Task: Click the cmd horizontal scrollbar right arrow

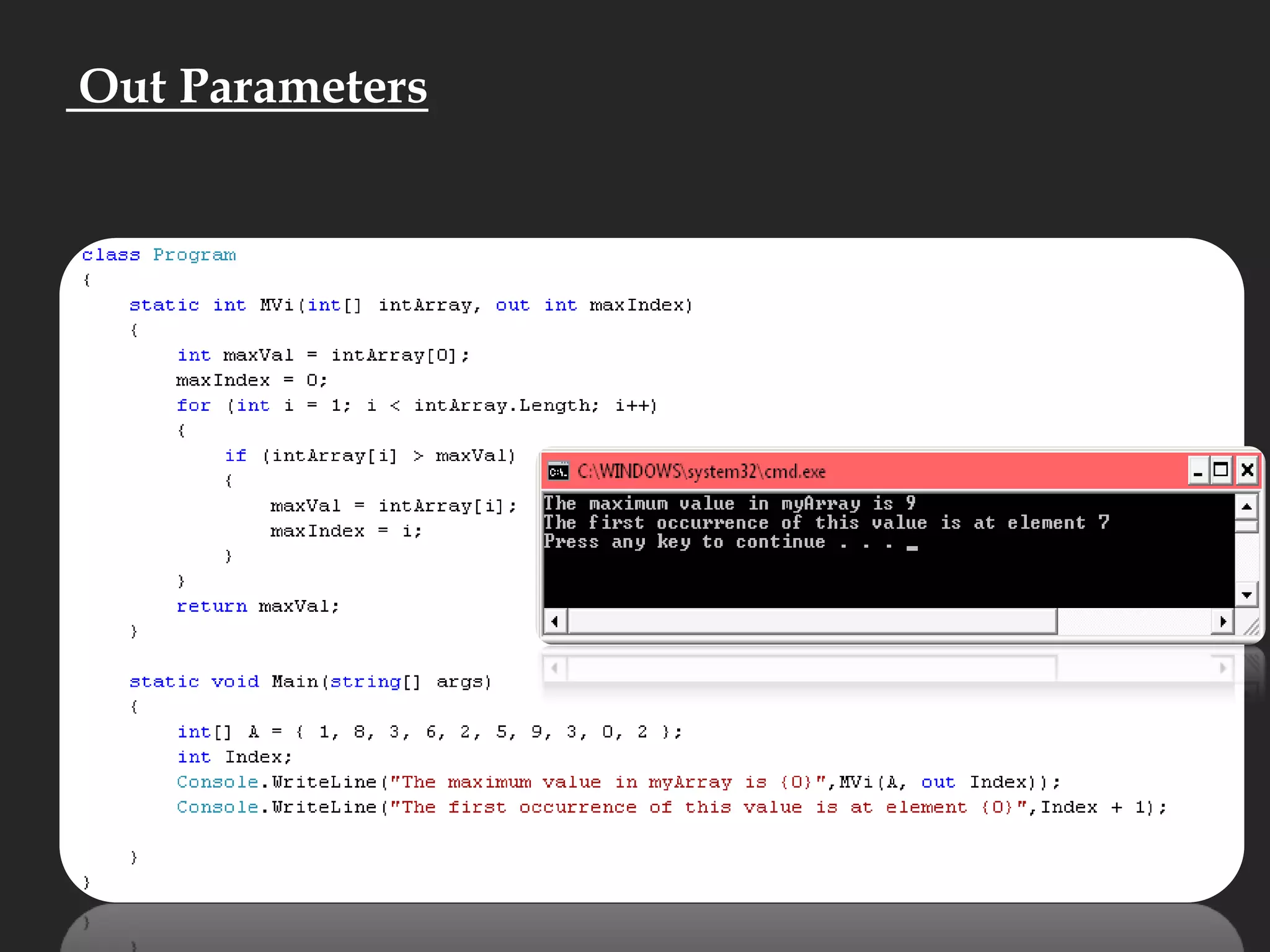Action: click(1223, 621)
